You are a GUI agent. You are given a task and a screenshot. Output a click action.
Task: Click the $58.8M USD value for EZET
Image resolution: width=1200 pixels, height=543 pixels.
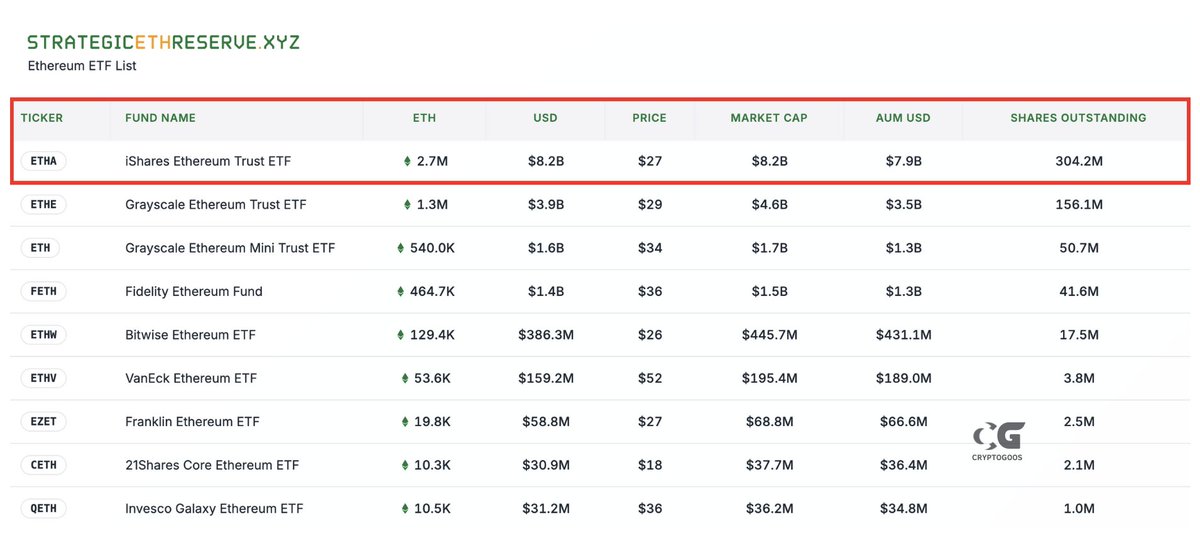tap(546, 421)
